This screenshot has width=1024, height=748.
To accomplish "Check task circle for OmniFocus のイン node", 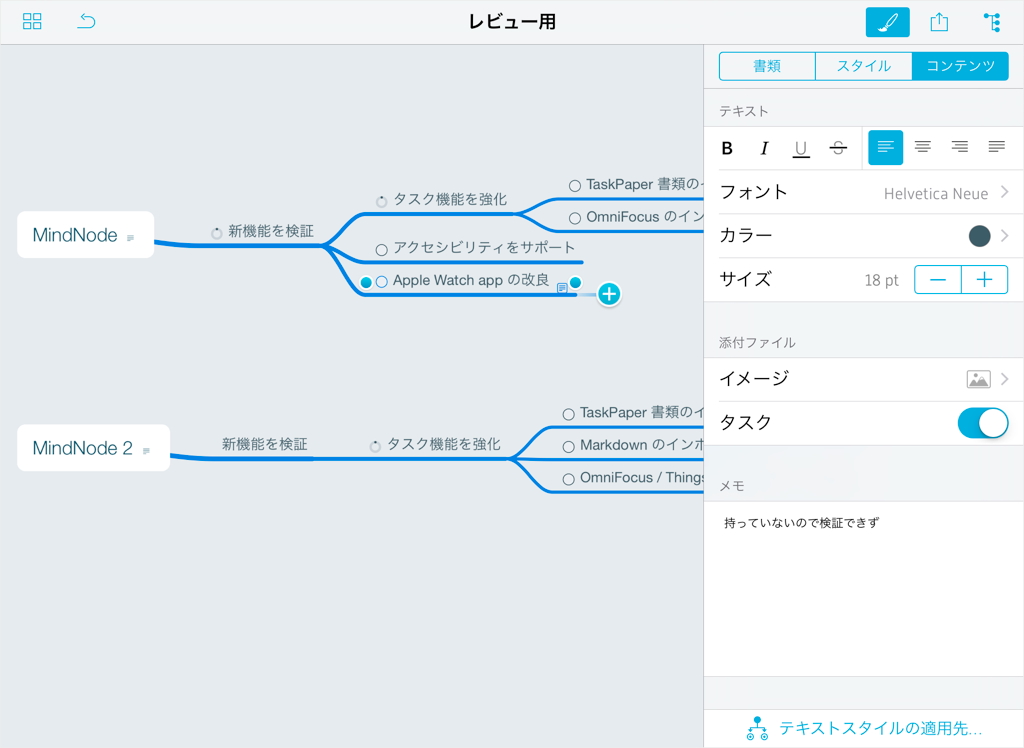I will click(575, 218).
